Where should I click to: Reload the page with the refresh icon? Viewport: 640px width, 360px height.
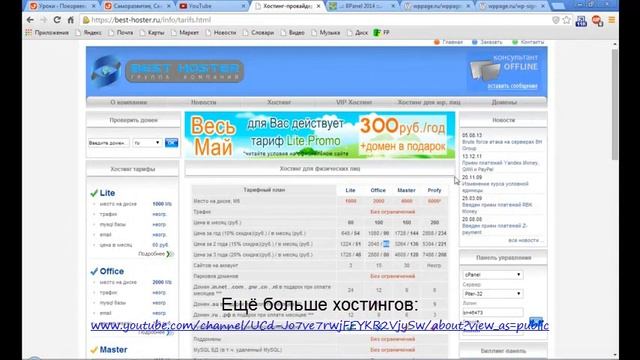57,20
